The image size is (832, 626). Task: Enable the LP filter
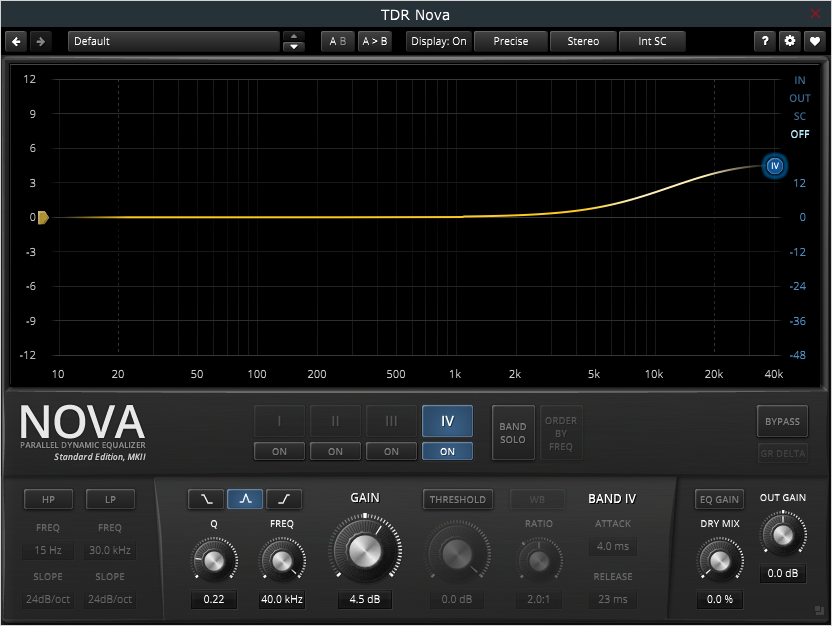110,499
